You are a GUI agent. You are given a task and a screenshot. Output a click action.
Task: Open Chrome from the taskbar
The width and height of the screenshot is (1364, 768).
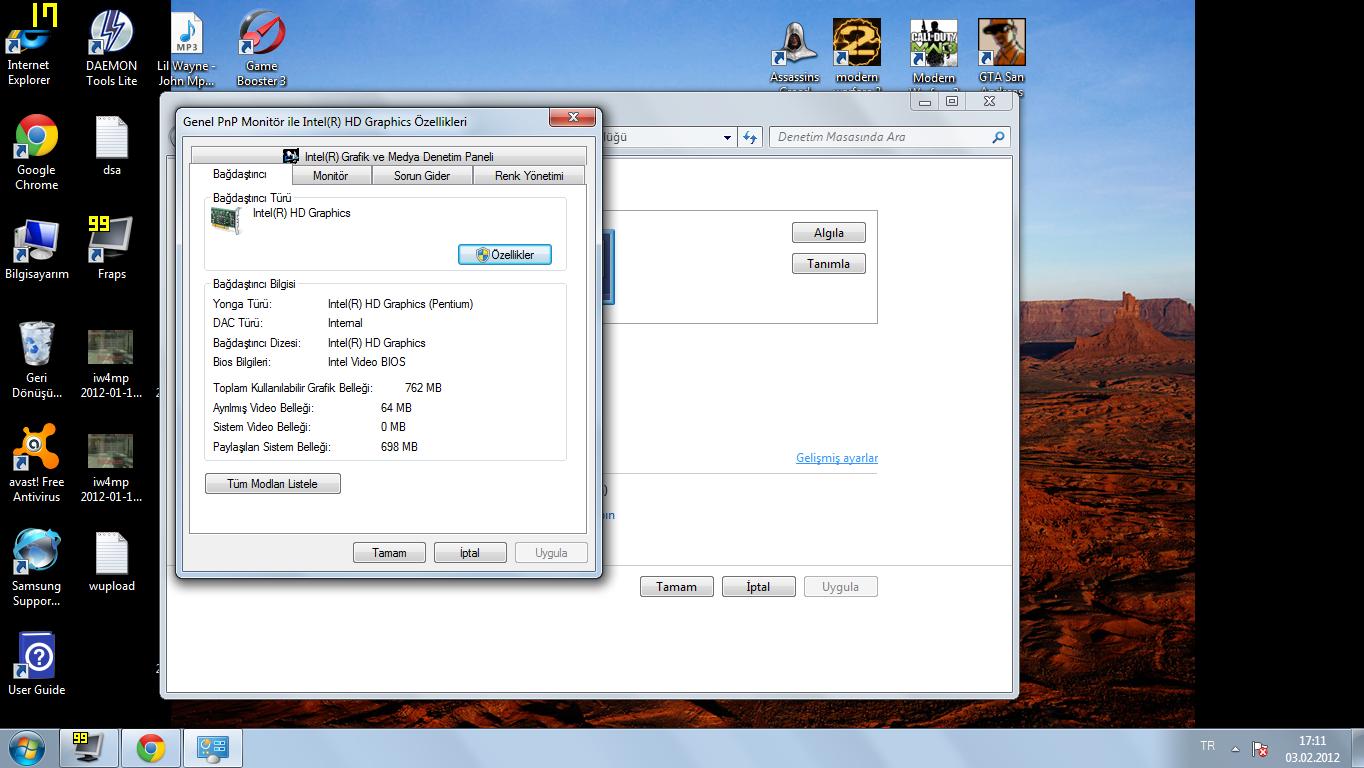151,748
